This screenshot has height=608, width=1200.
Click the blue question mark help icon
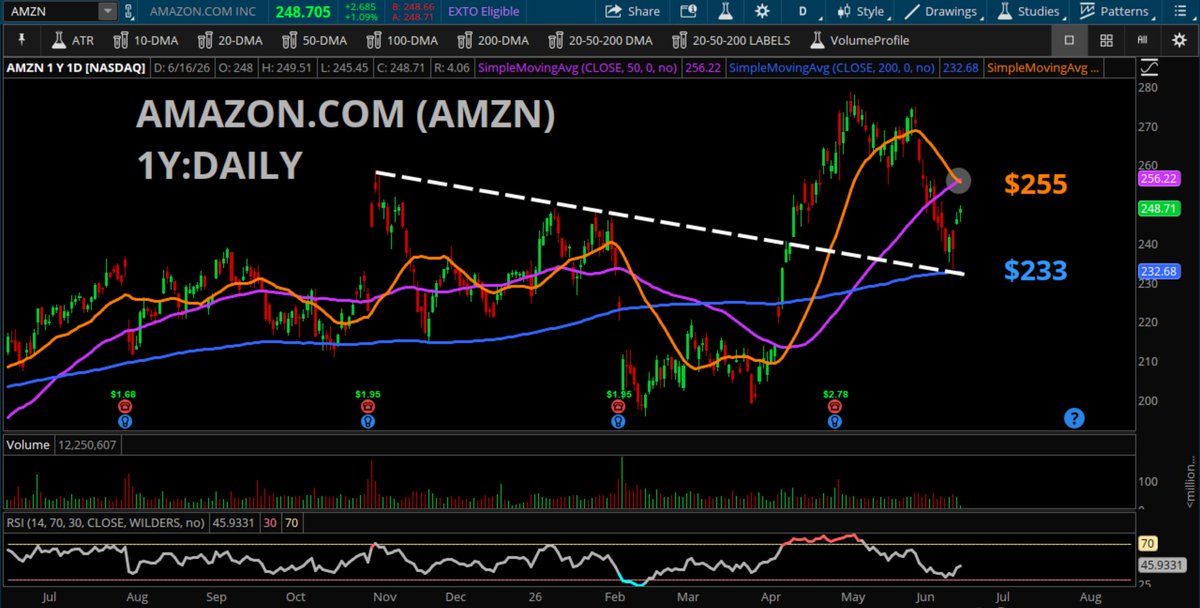click(1074, 418)
